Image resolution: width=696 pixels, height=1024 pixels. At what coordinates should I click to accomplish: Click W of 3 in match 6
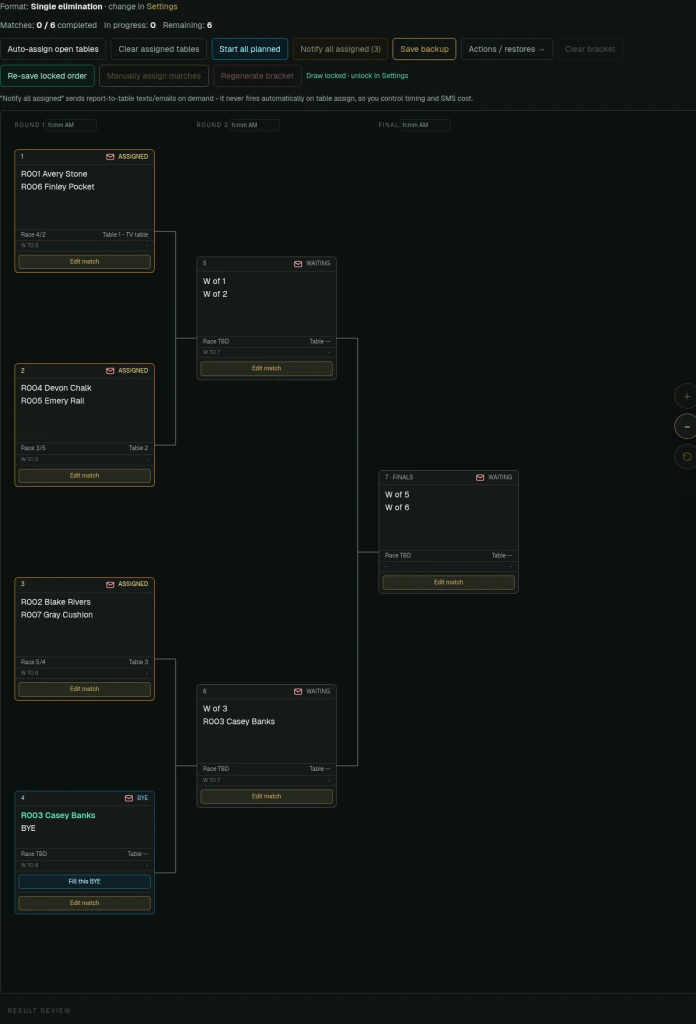point(215,709)
